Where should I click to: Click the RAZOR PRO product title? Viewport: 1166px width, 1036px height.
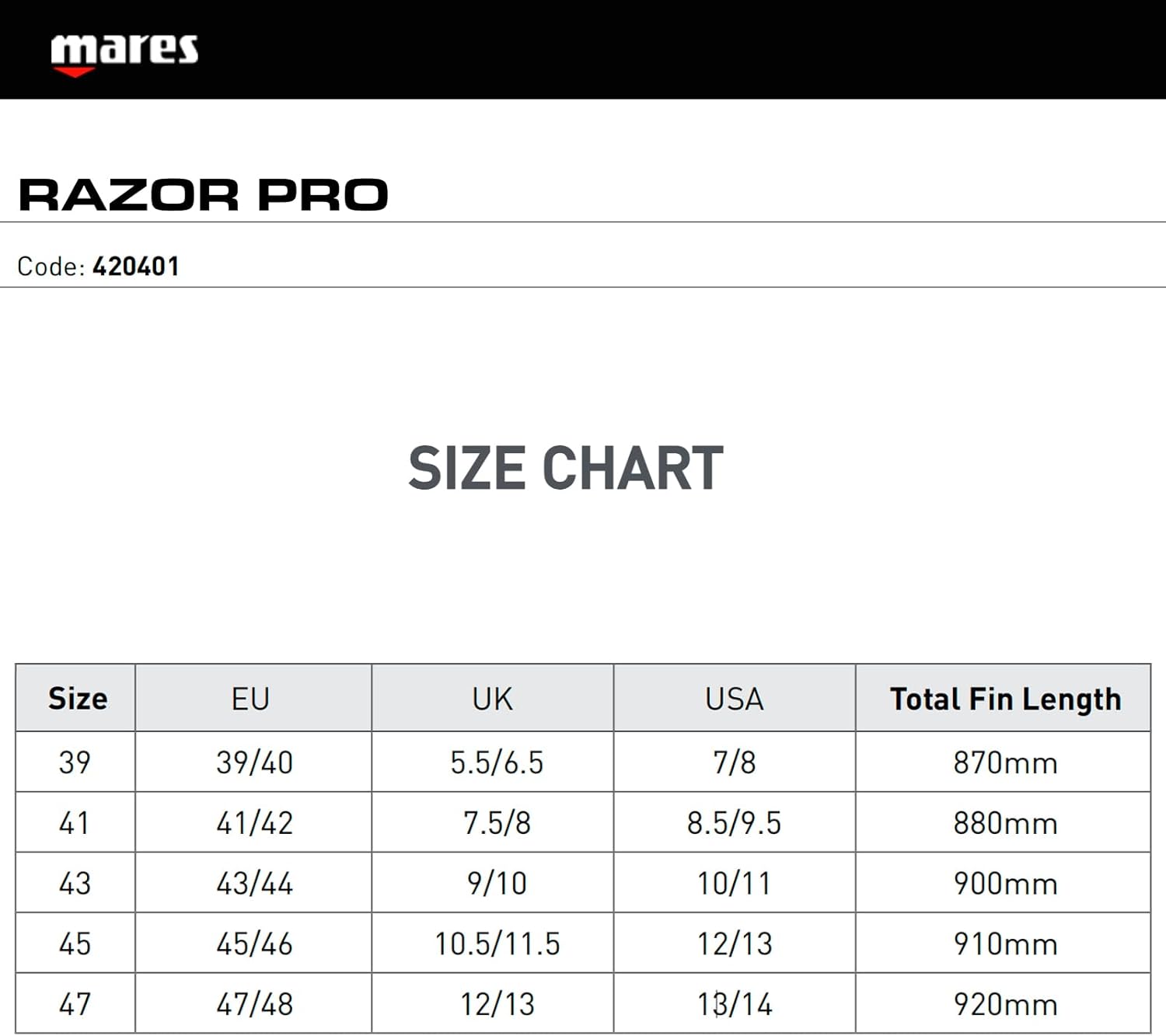[204, 194]
